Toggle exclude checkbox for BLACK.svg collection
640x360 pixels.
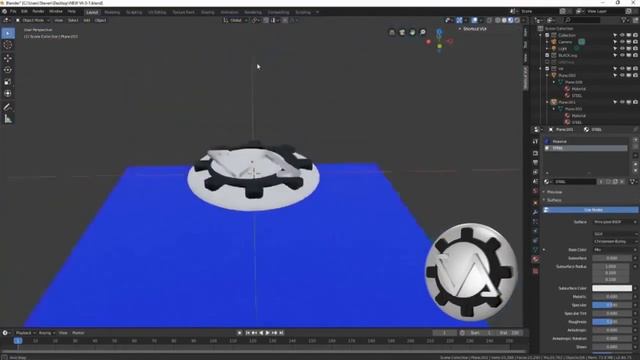tap(547, 55)
